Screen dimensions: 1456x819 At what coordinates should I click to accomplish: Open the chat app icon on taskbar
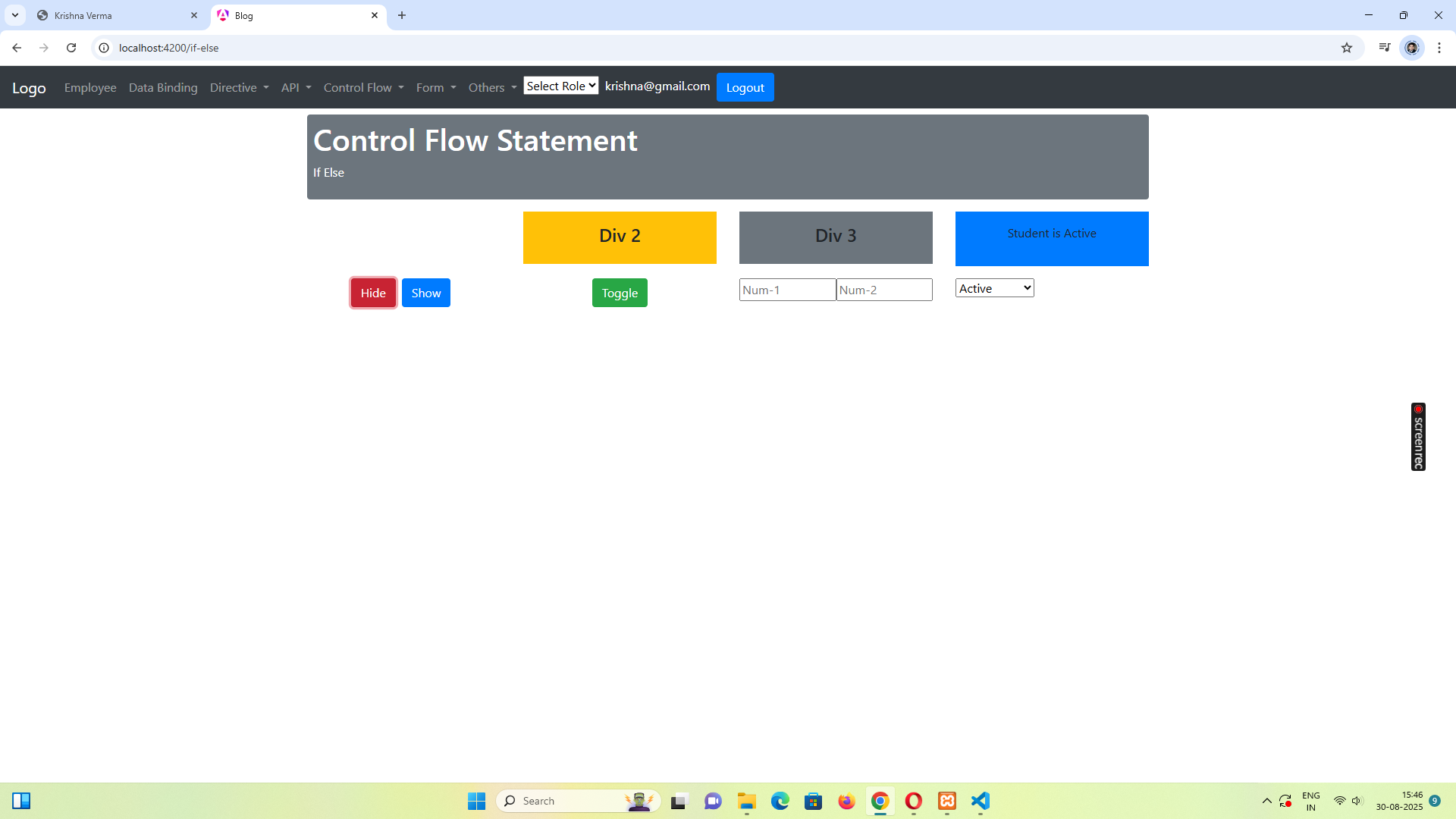(x=713, y=801)
